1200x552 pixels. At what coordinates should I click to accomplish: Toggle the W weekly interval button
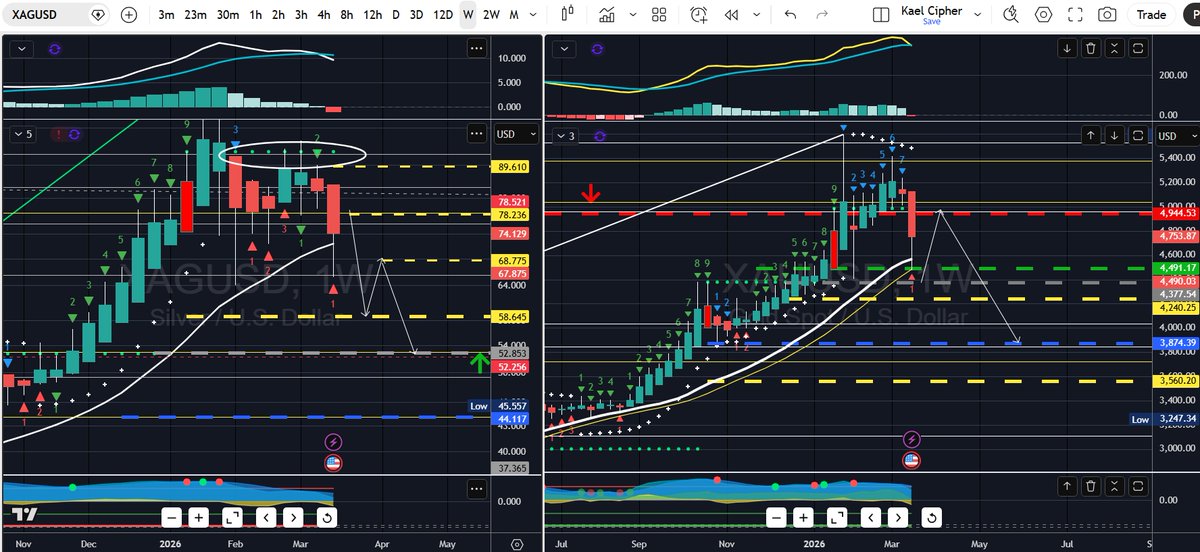(x=467, y=15)
